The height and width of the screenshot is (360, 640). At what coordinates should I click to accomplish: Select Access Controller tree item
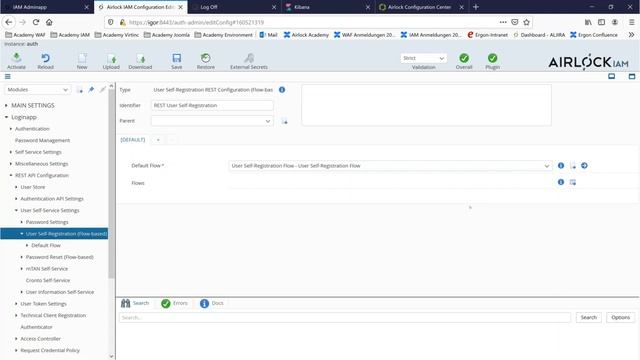click(x=40, y=339)
